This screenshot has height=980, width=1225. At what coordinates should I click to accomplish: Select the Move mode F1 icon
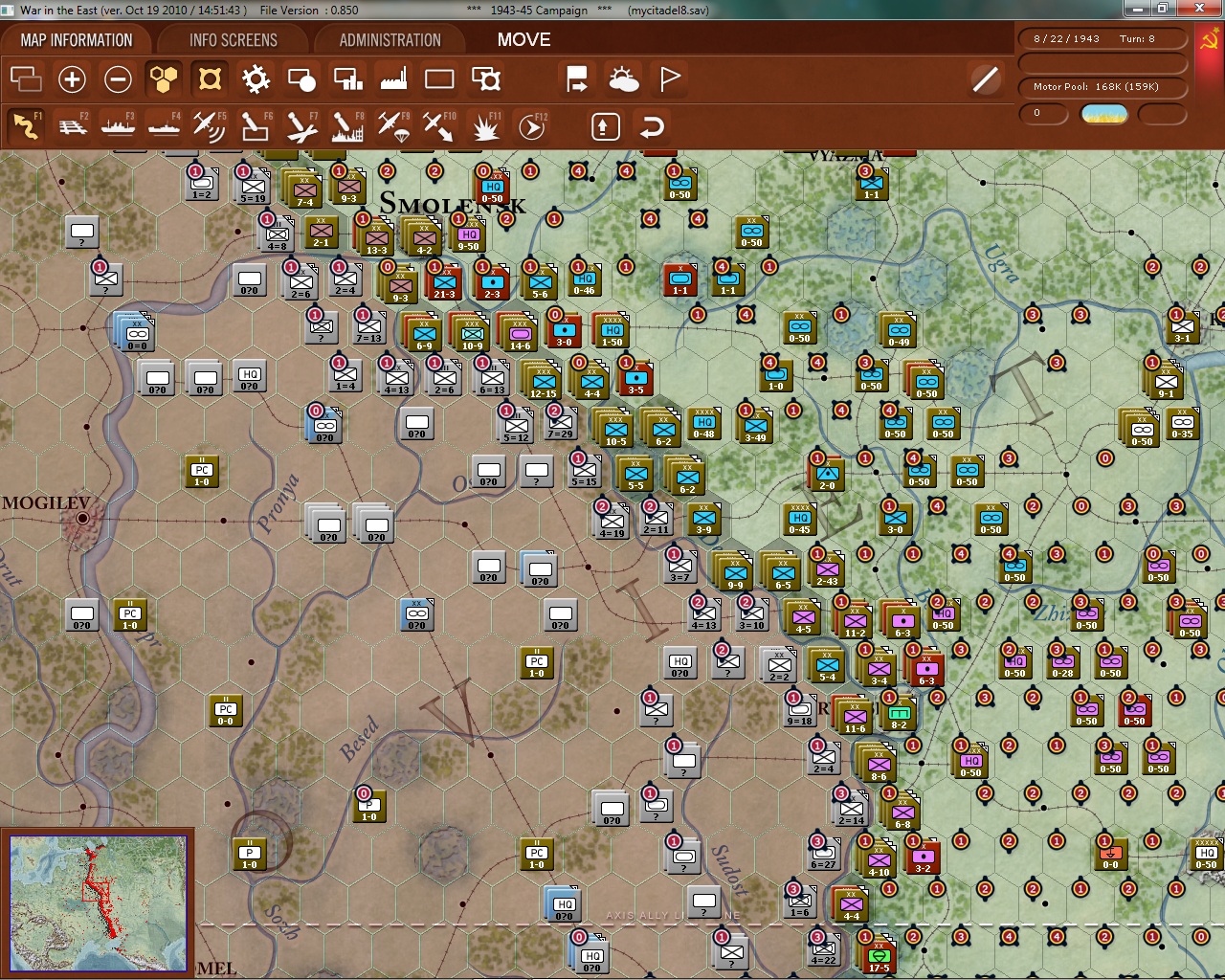27,126
